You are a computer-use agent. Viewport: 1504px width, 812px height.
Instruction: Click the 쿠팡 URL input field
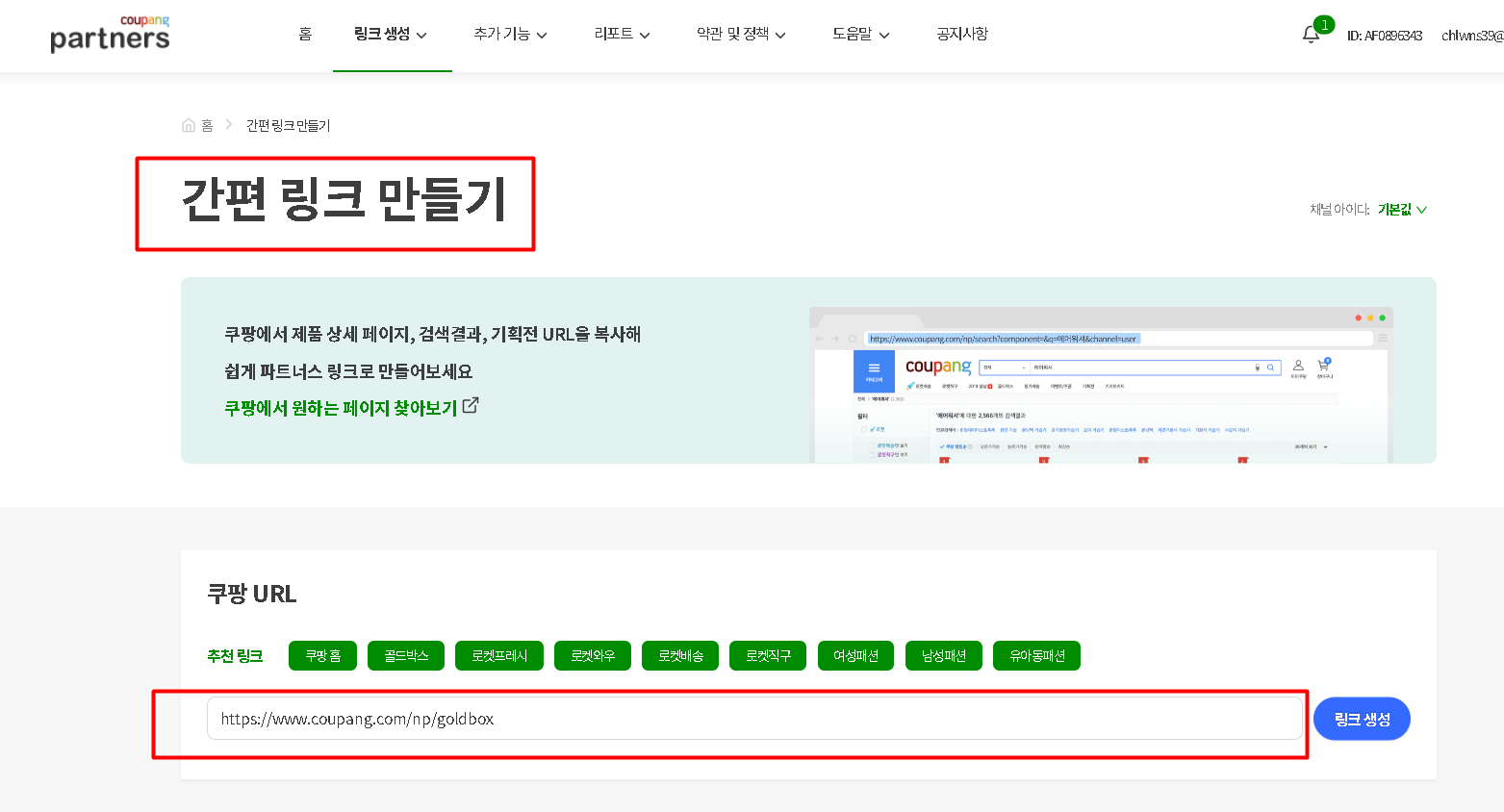point(754,719)
